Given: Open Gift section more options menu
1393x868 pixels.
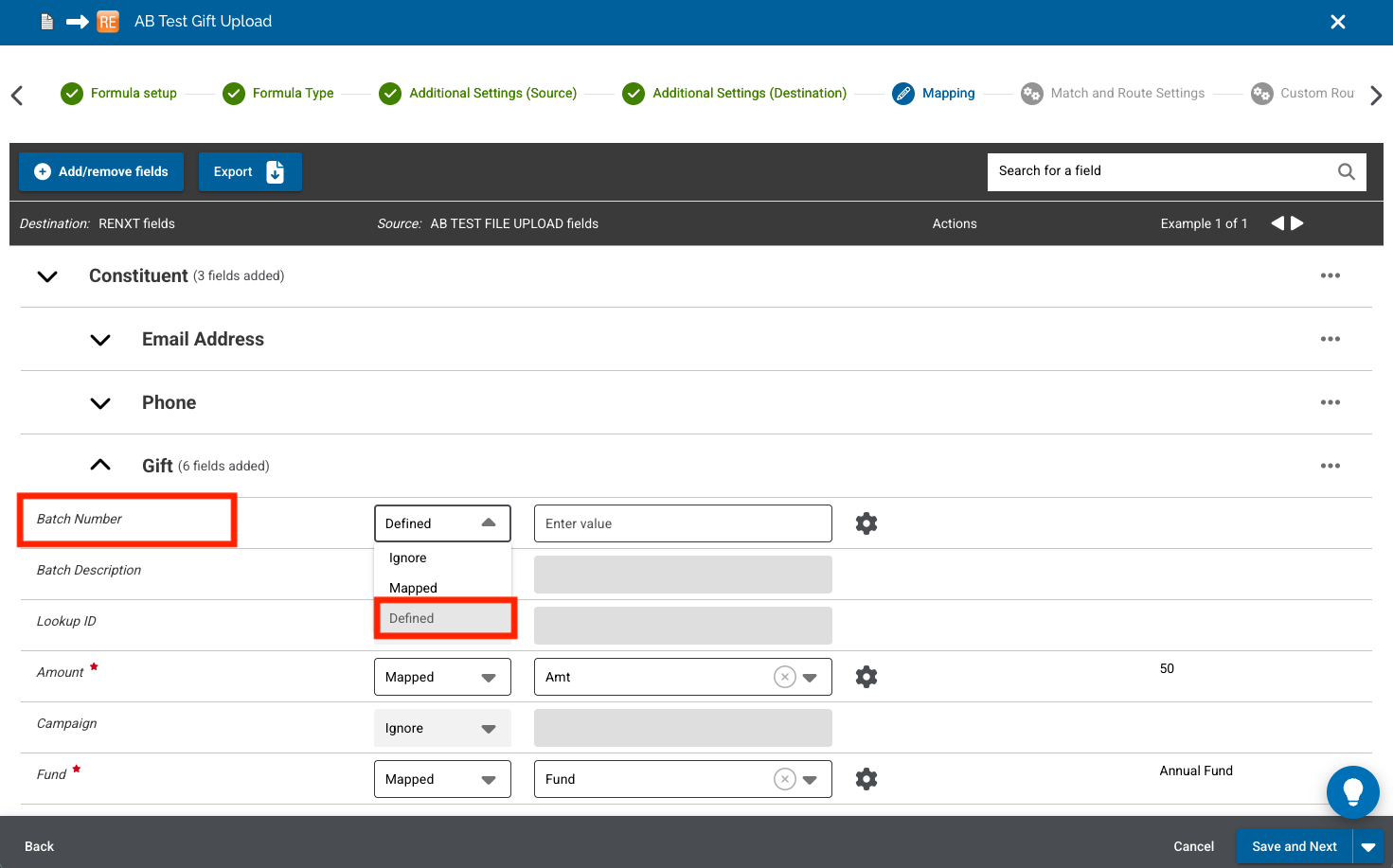Looking at the screenshot, I should 1330,466.
